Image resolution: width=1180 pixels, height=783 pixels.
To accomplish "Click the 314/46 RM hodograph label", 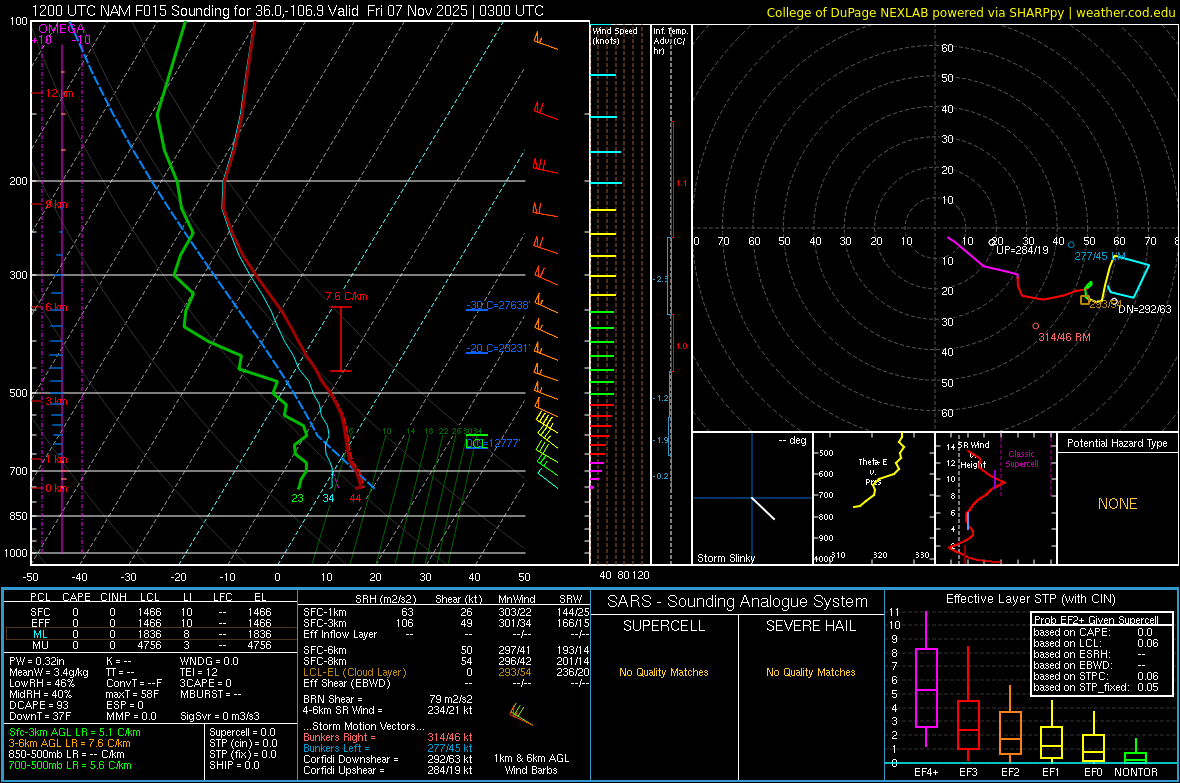I will pos(1064,337).
